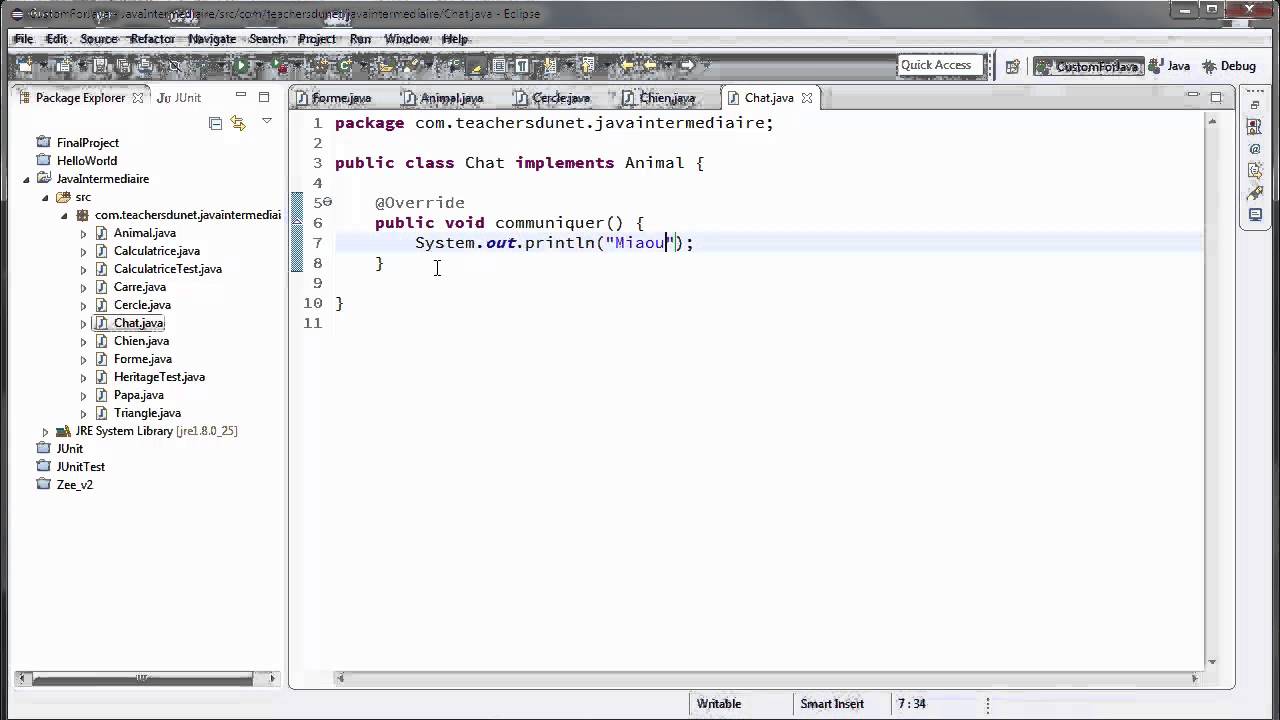Close the Package Explorer tab
This screenshot has width=1280, height=720.
137,98
